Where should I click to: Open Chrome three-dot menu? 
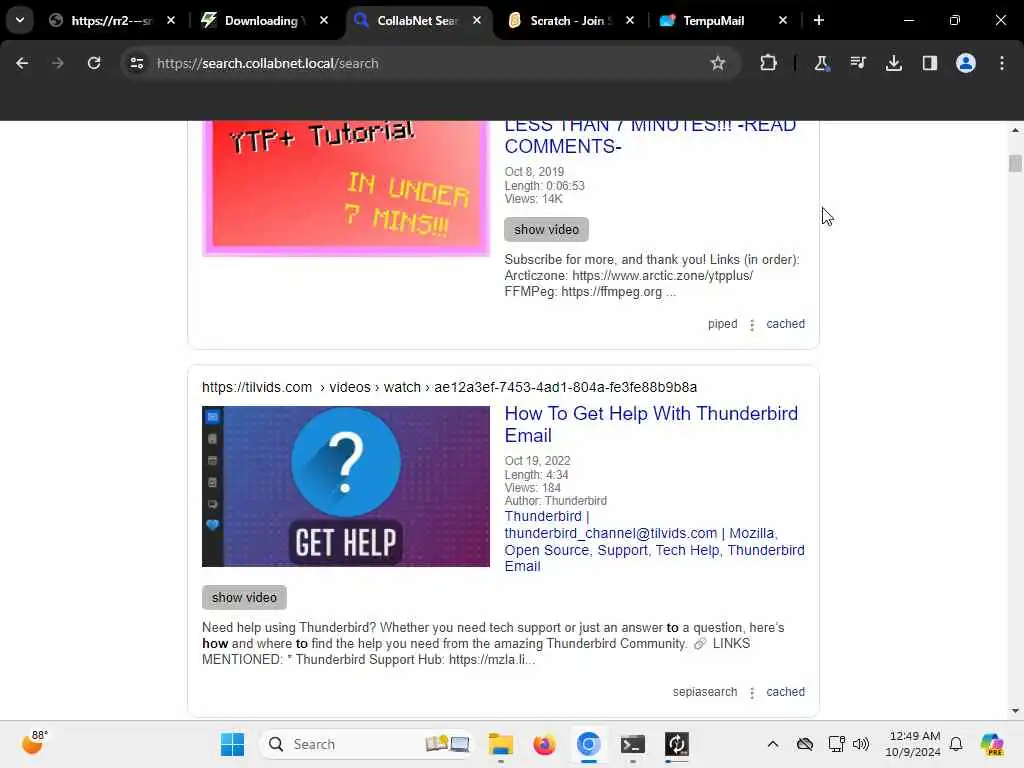[1002, 63]
